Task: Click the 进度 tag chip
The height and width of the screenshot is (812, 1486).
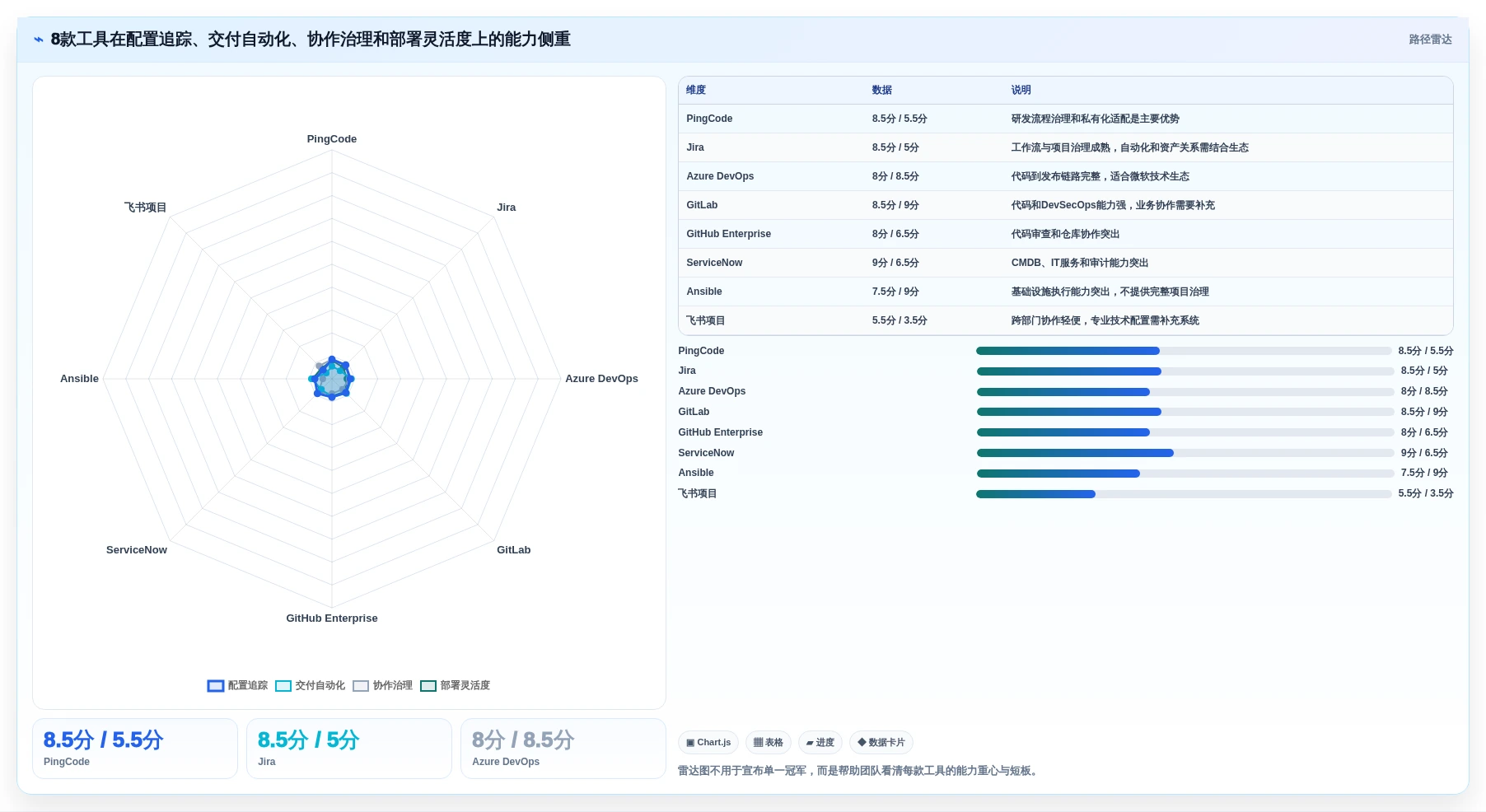Action: tap(820, 742)
